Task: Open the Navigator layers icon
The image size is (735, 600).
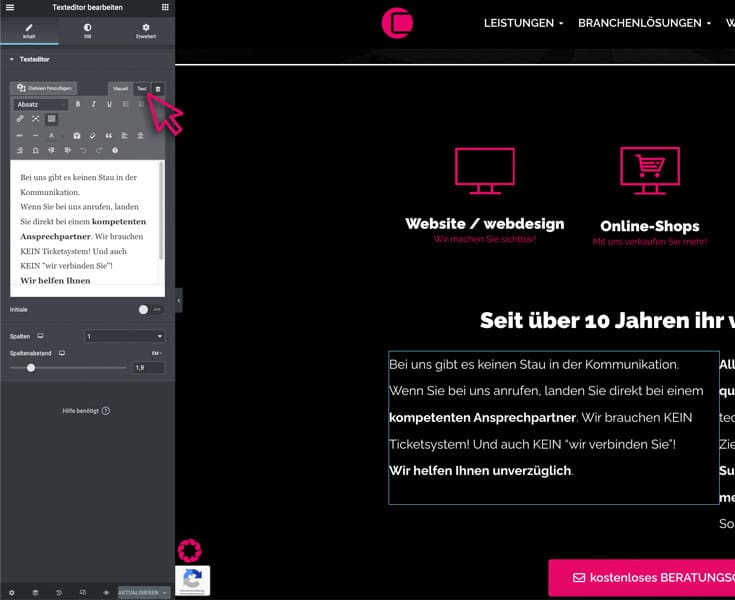Action: coord(35,592)
